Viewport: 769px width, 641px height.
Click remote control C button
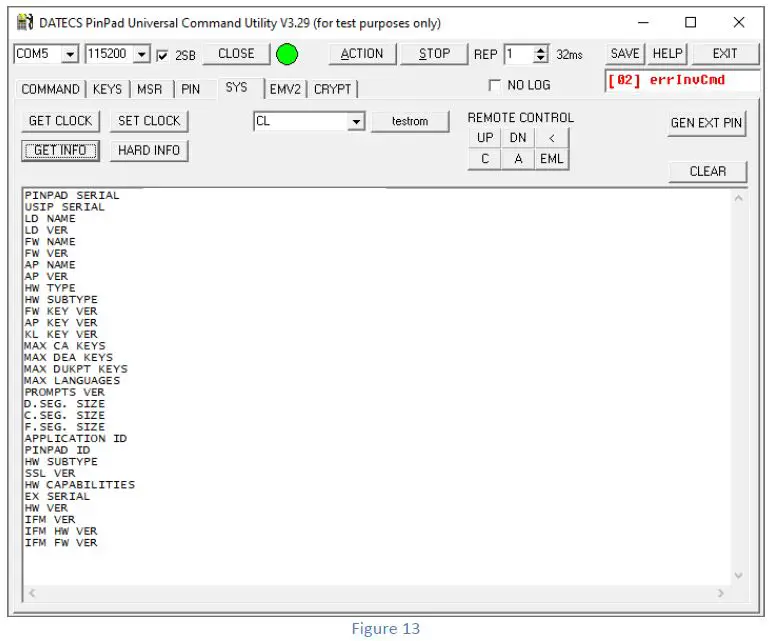tap(485, 159)
